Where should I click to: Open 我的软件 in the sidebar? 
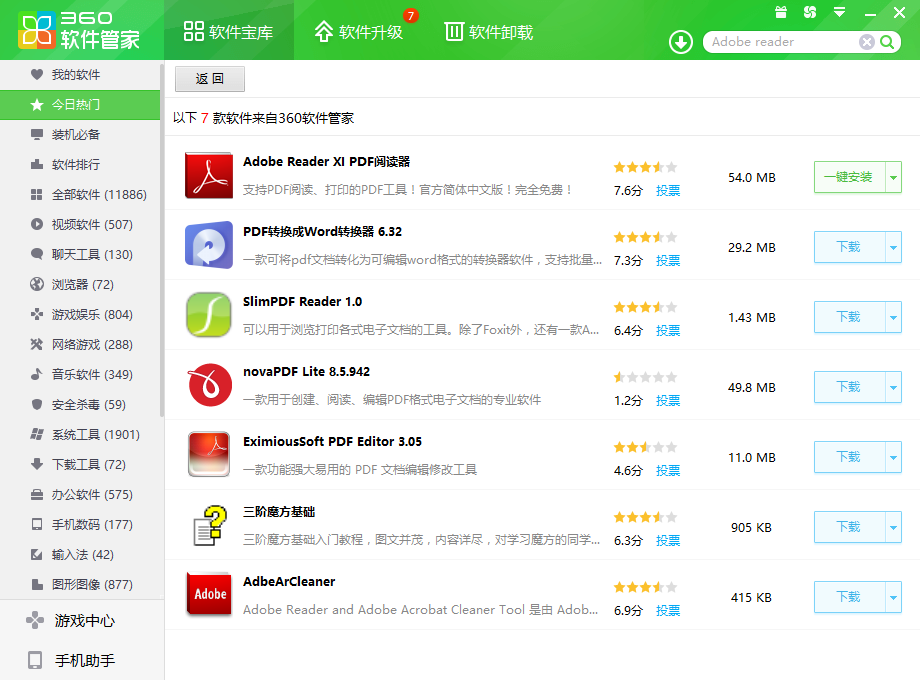80,75
